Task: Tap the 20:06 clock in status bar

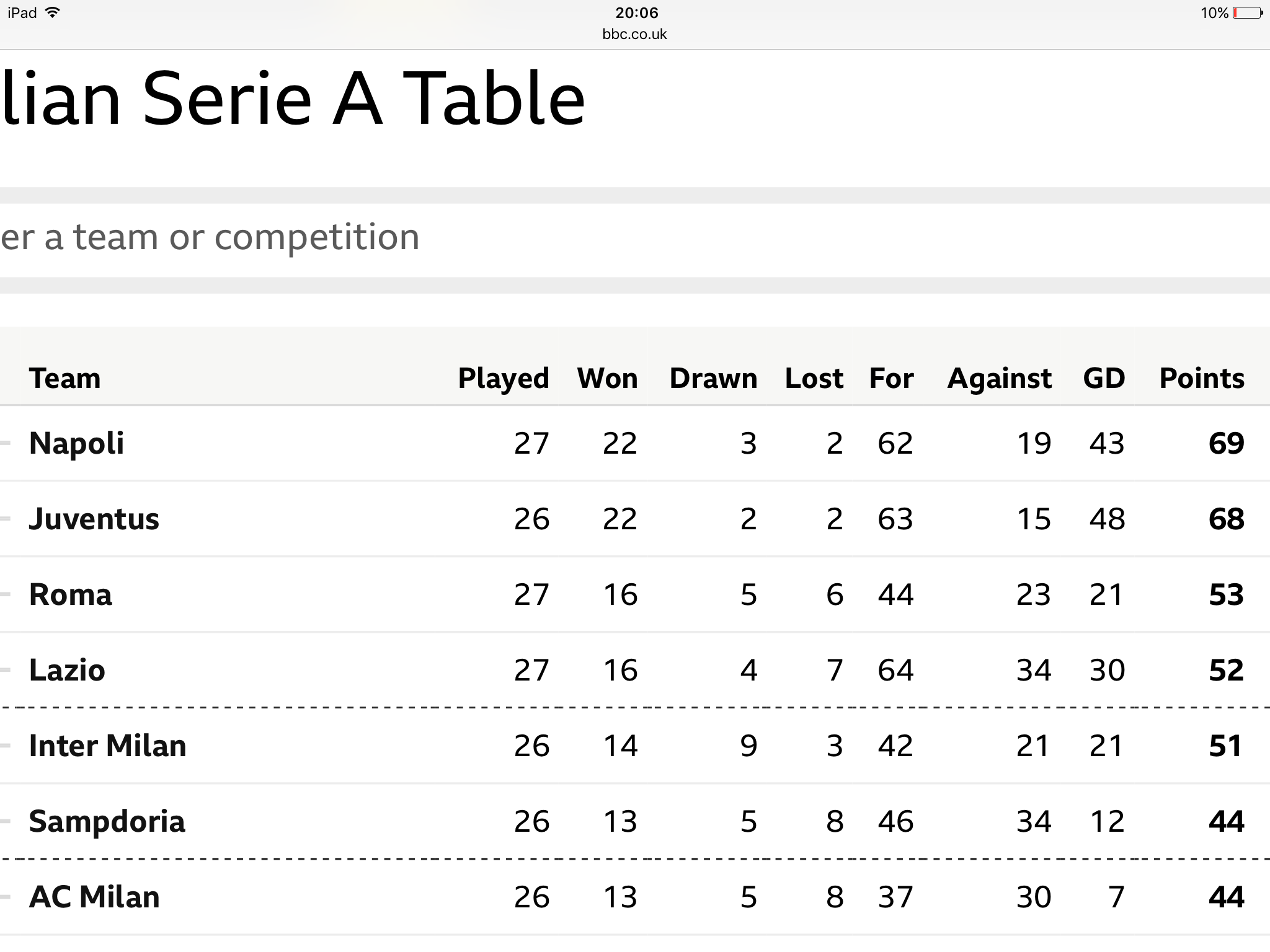Action: coord(637,12)
